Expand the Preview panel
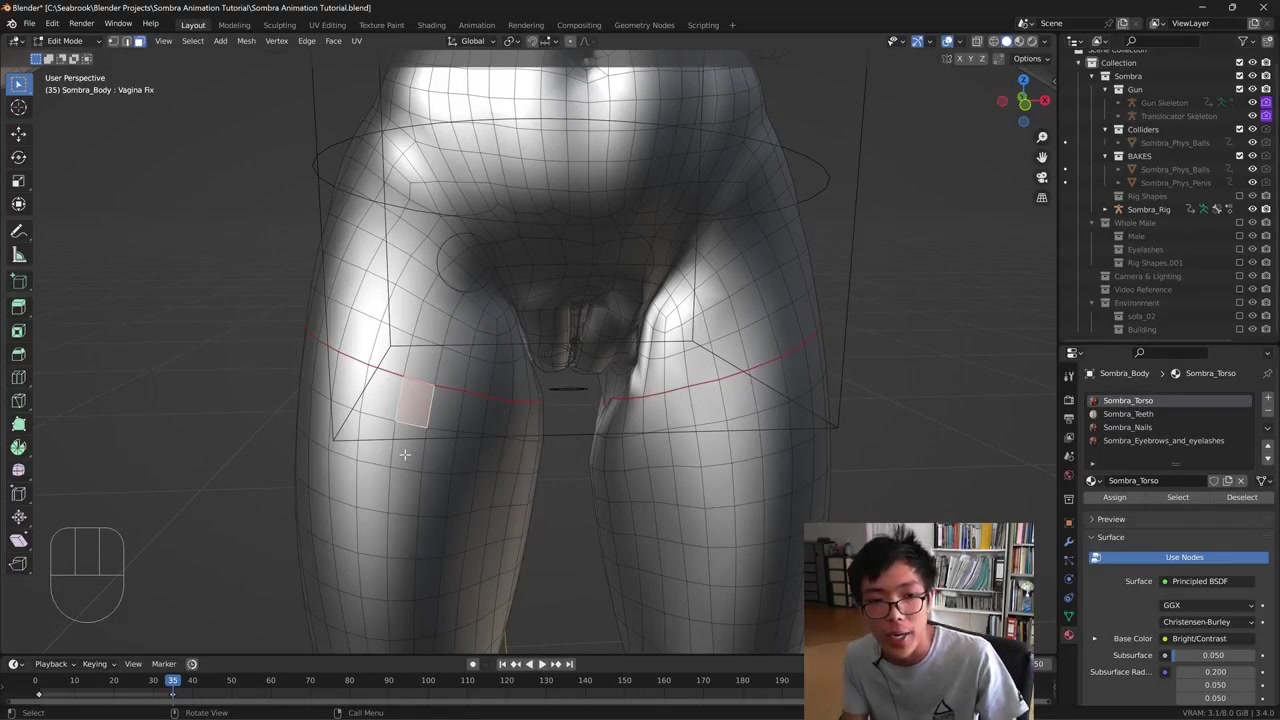 (x=1110, y=519)
